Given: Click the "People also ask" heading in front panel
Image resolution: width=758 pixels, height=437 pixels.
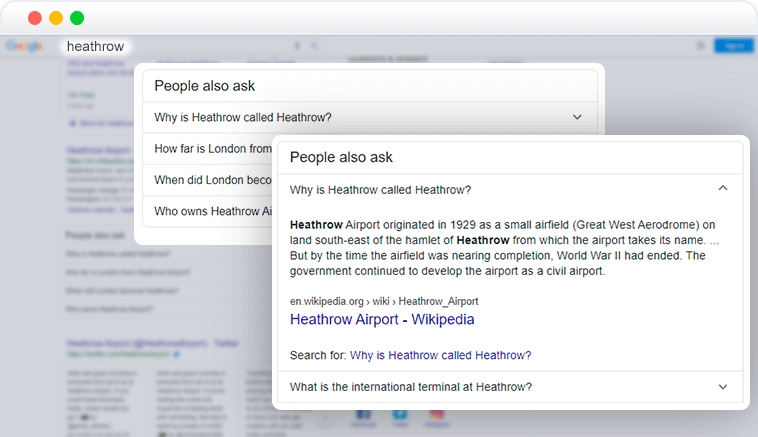Looking at the screenshot, I should click(x=341, y=158).
